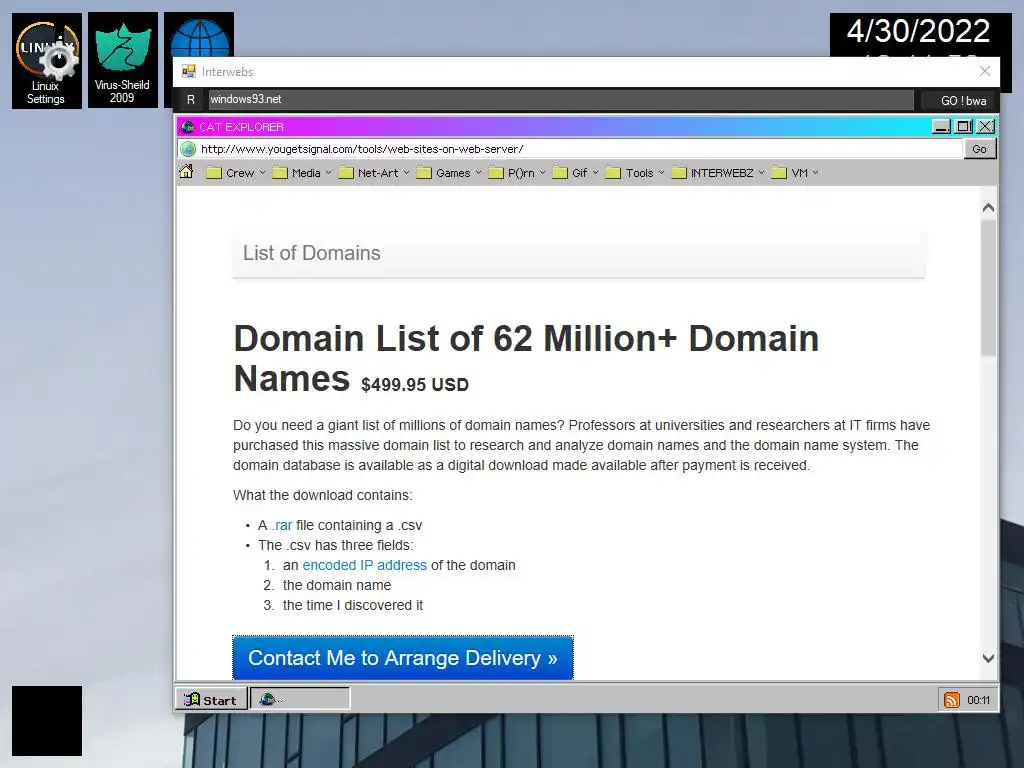Image resolution: width=1024 pixels, height=768 pixels.
Task: Click the Interwebs window title icon
Action: (x=189, y=71)
